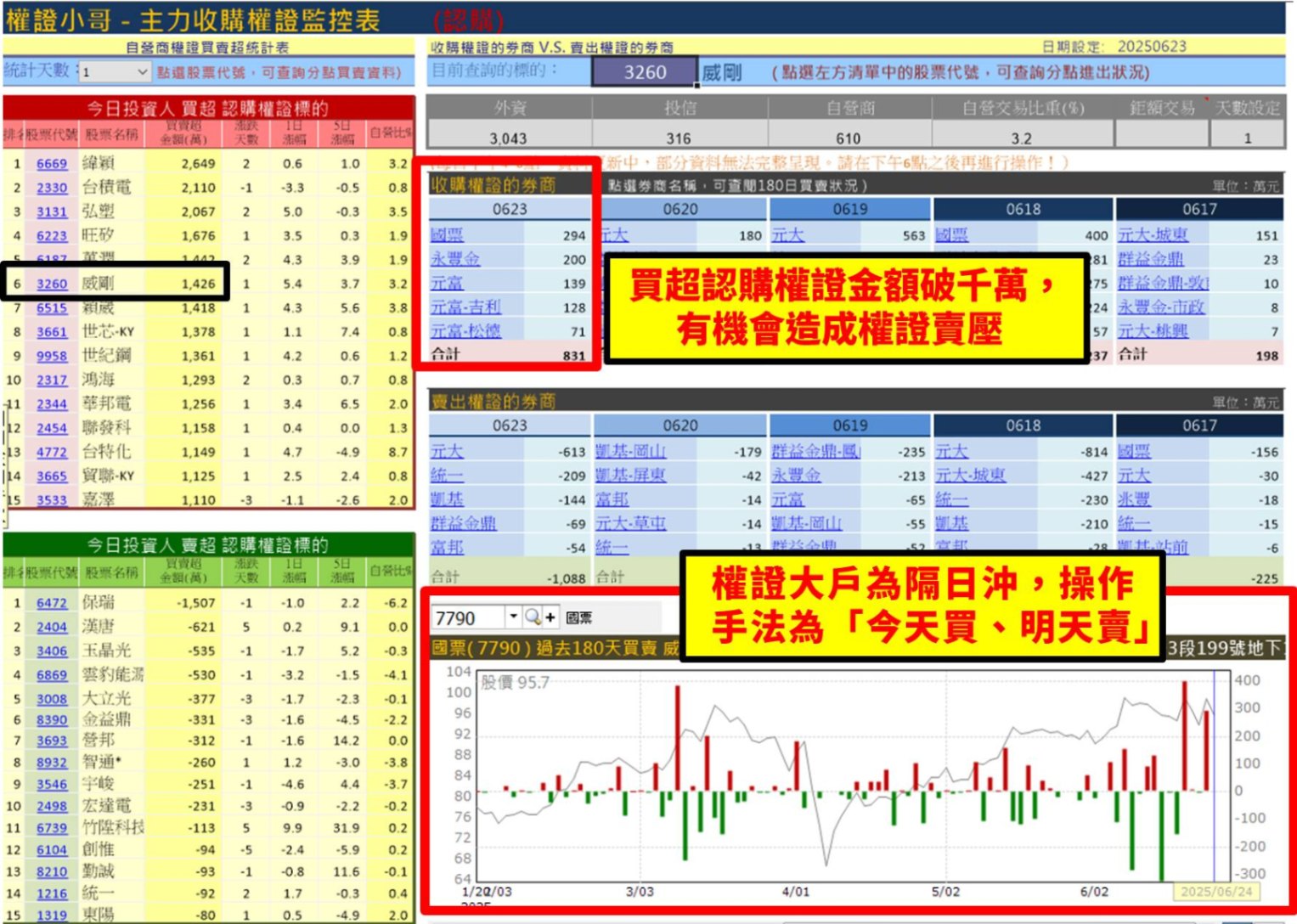Click 凱基-岡山 broker in 0620 sellers column
Viewport: 1297px width, 924px height.
[x=630, y=452]
